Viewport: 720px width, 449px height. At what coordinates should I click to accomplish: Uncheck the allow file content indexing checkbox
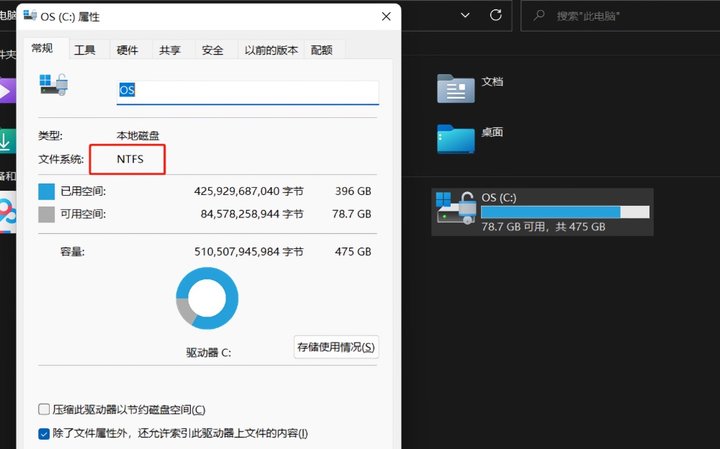[44, 433]
